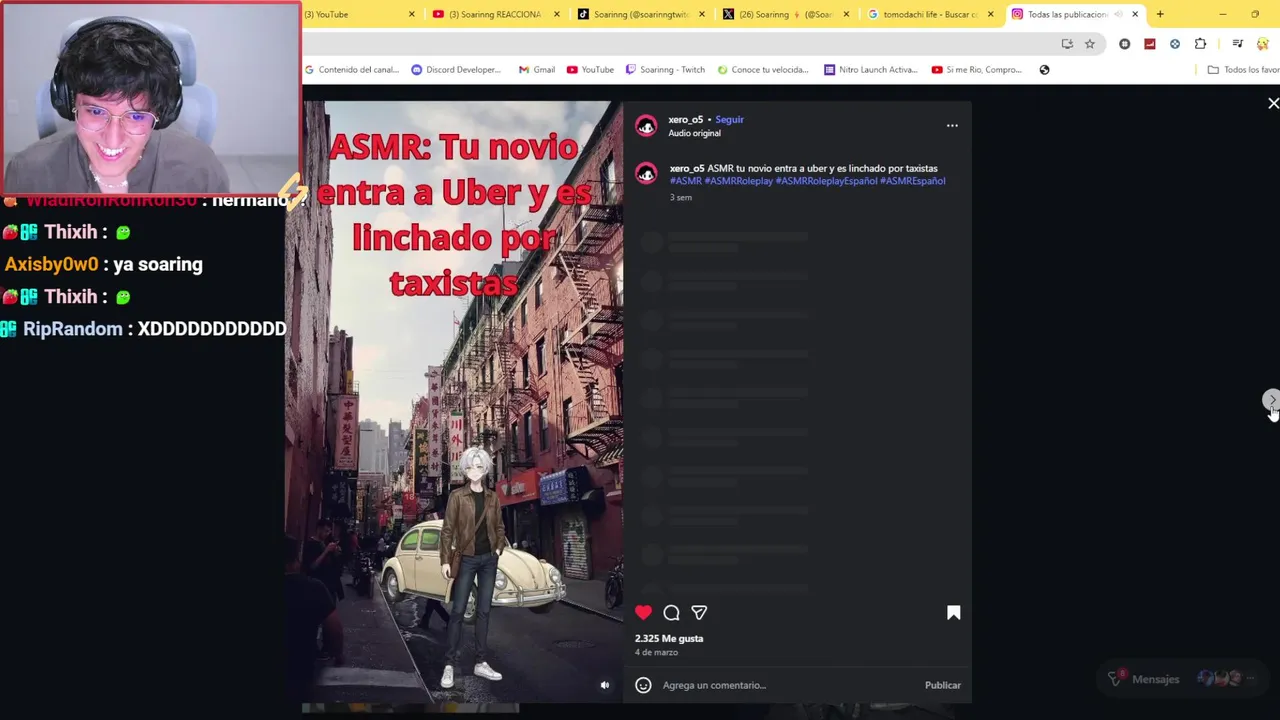1280x720 pixels.
Task: Share the post with the paper-plane icon
Action: pyautogui.click(x=699, y=612)
